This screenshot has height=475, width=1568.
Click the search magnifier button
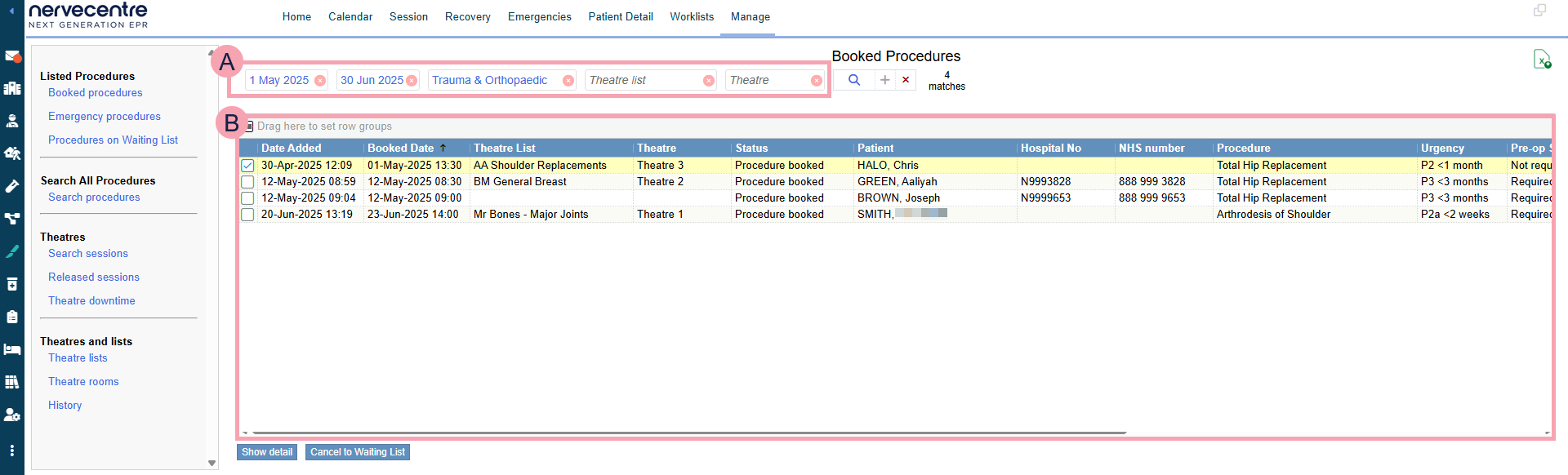(x=853, y=80)
